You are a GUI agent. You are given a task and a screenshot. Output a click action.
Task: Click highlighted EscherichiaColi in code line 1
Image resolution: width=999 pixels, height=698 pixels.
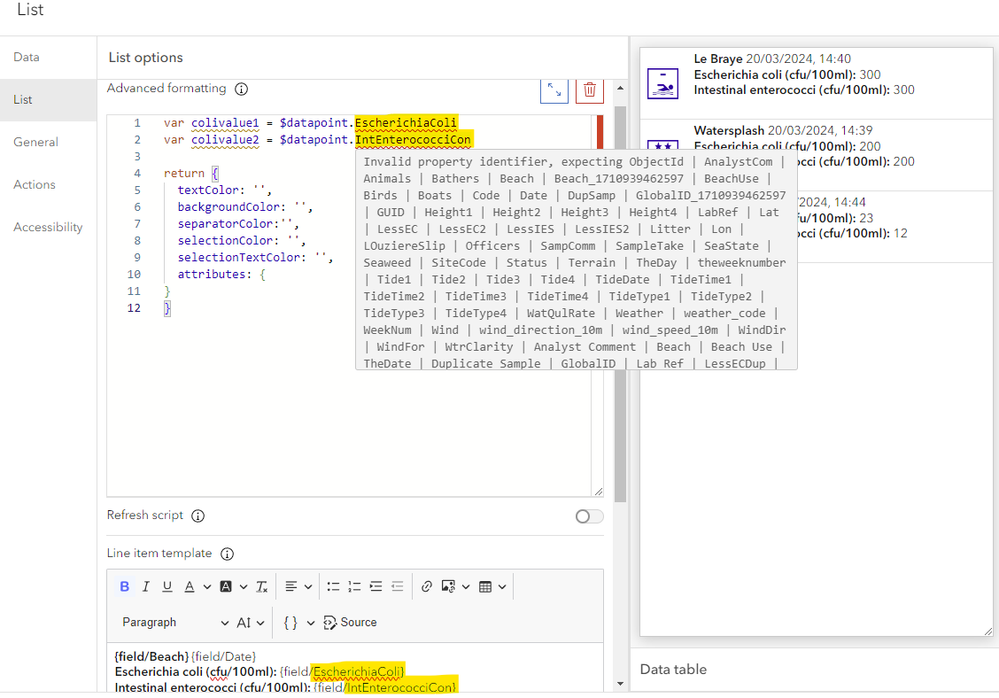pyautogui.click(x=406, y=122)
